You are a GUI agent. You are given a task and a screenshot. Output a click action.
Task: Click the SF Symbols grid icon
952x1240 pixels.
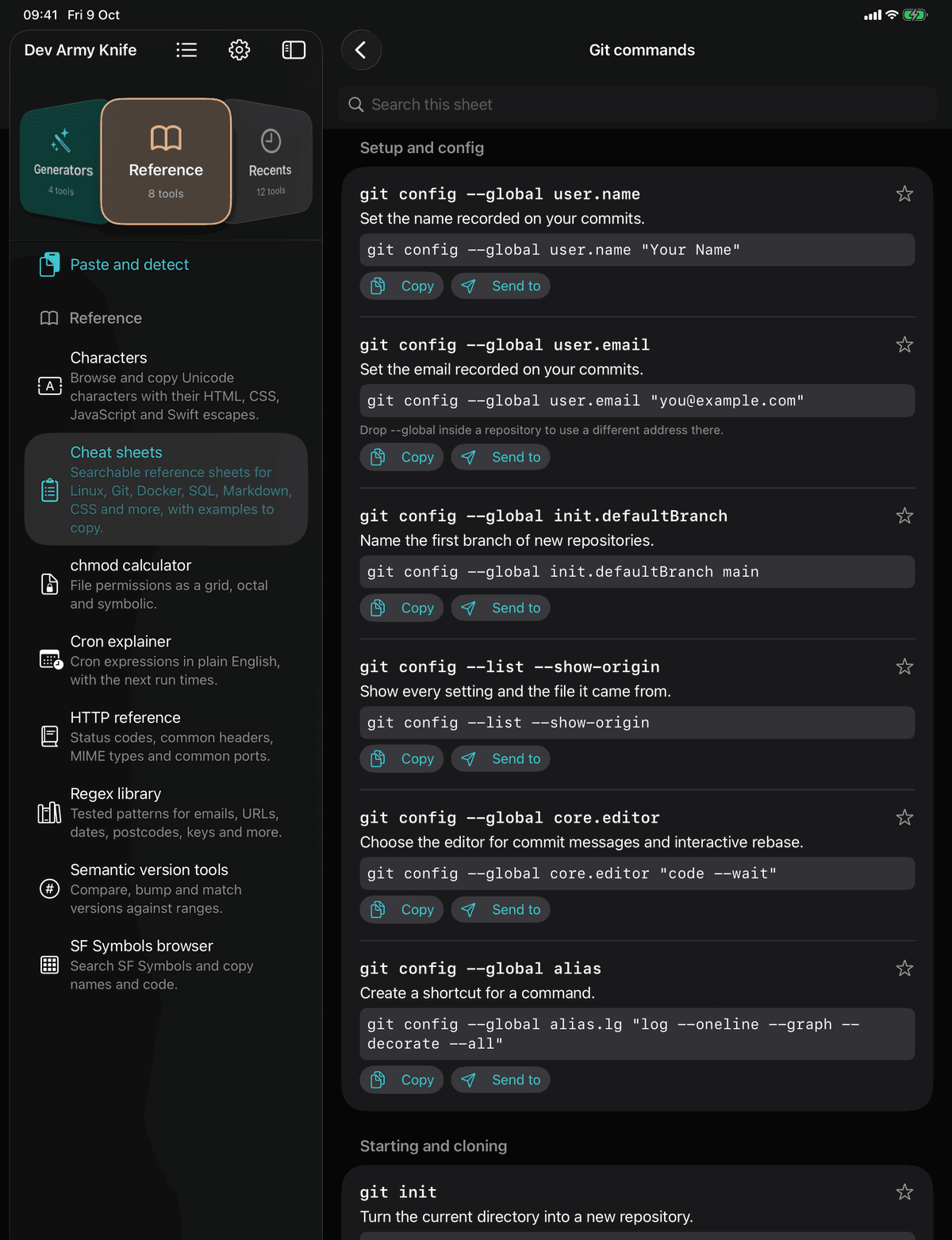[49, 965]
